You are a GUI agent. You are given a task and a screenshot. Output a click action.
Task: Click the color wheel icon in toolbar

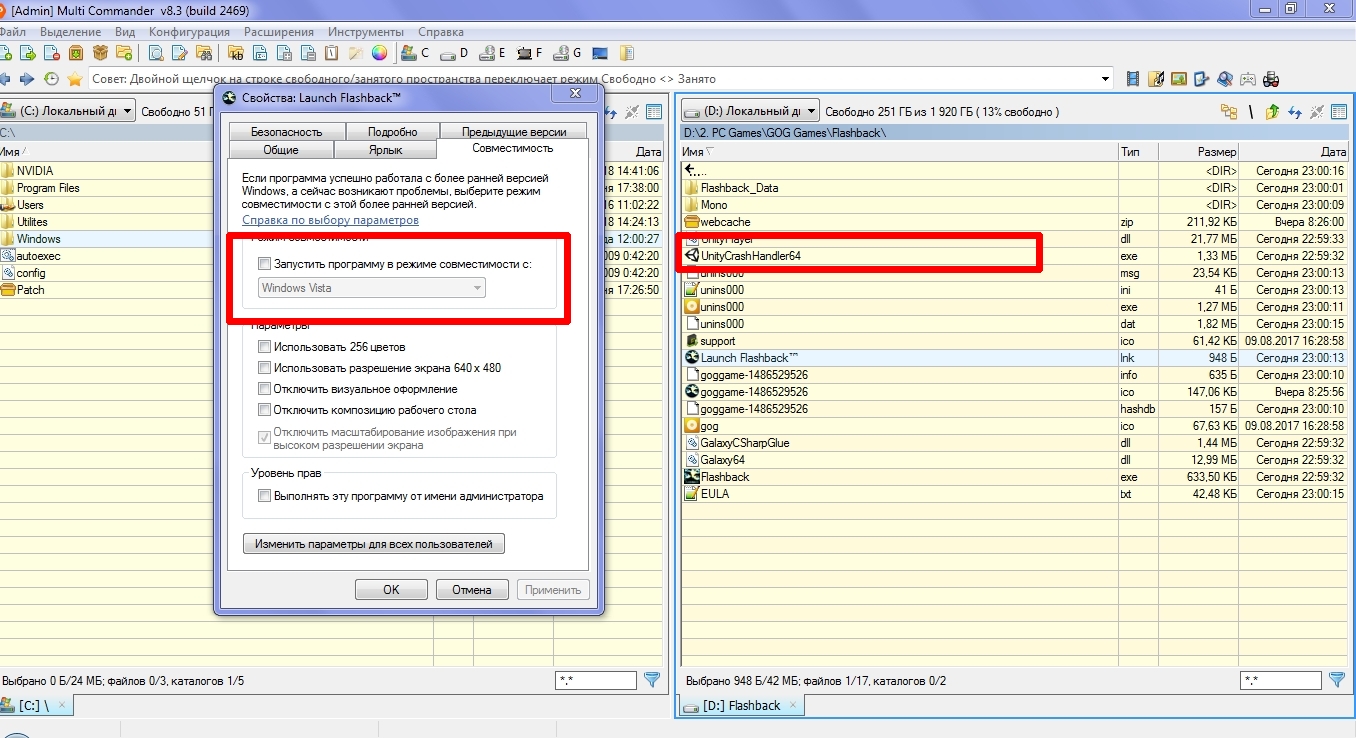click(x=379, y=53)
